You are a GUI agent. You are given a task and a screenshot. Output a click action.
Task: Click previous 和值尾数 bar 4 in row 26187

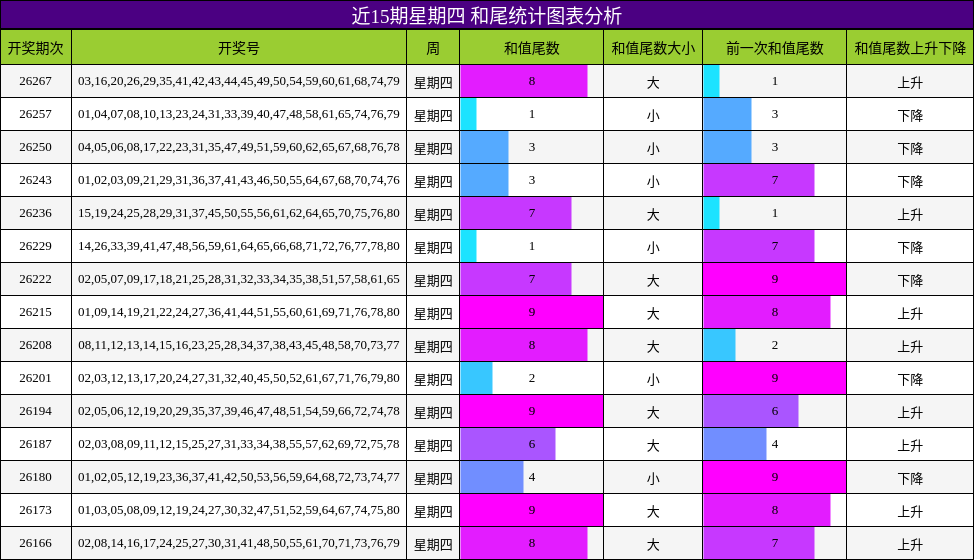[x=735, y=444]
